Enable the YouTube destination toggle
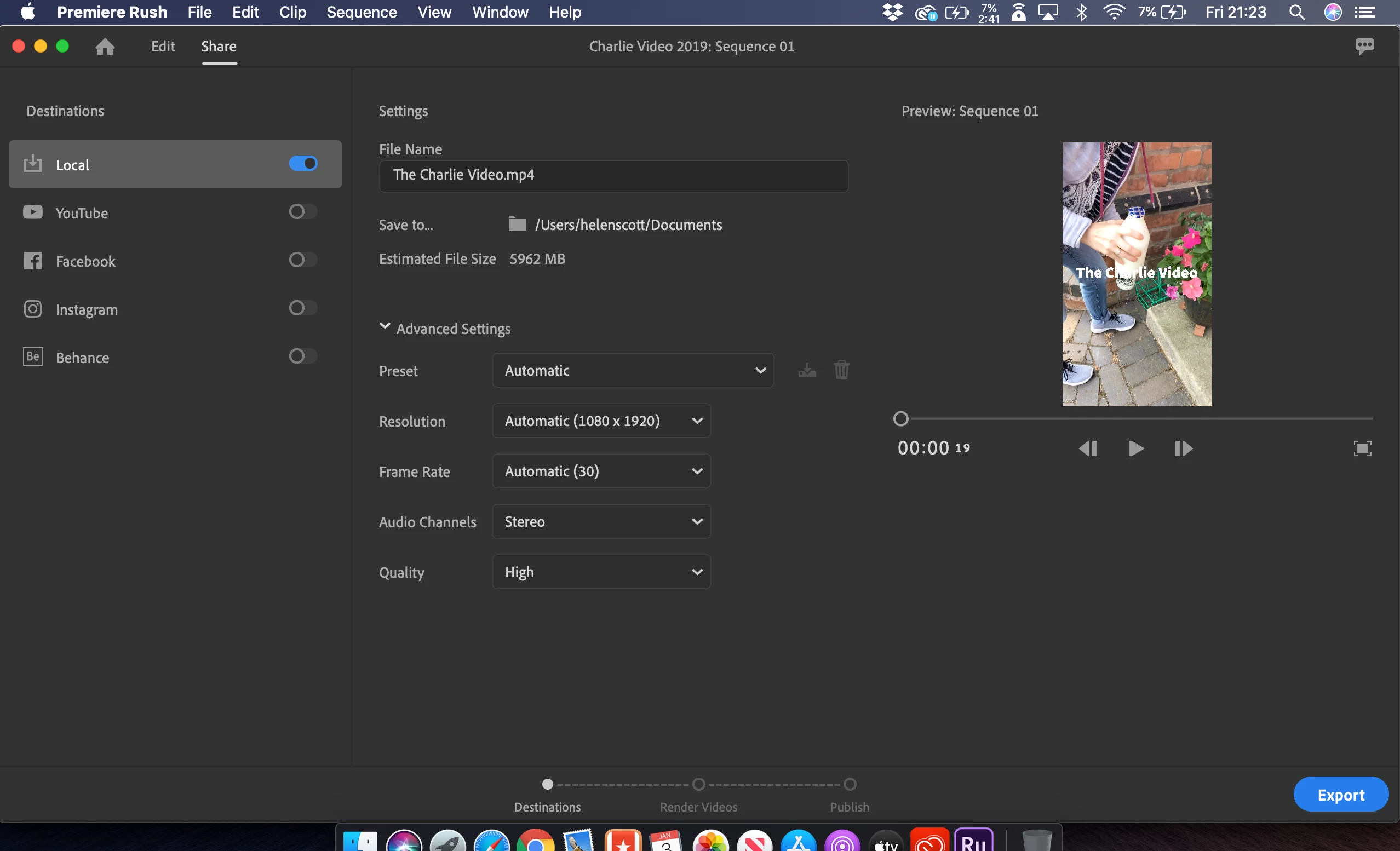The width and height of the screenshot is (1400, 851). [303, 212]
